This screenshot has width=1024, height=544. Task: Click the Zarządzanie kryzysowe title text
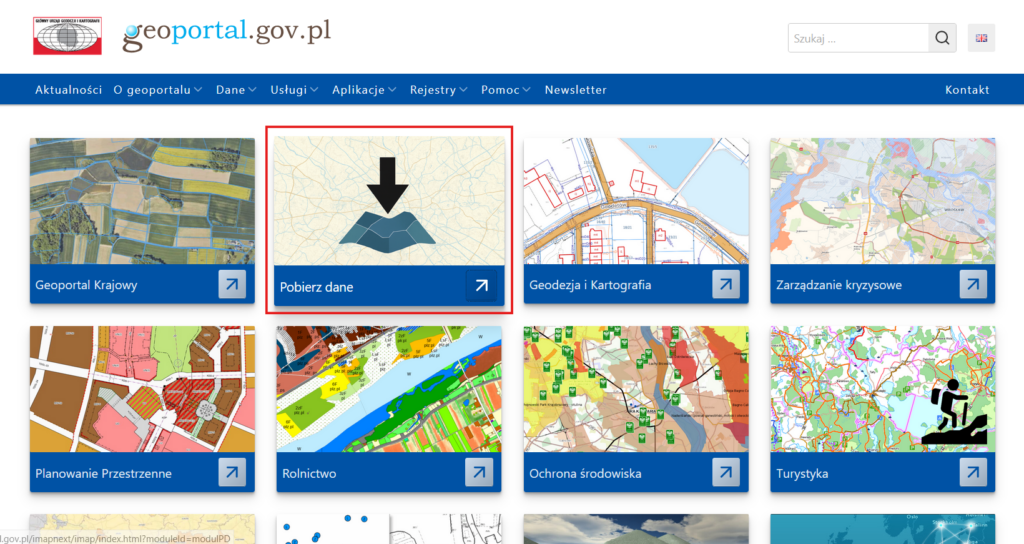click(839, 285)
